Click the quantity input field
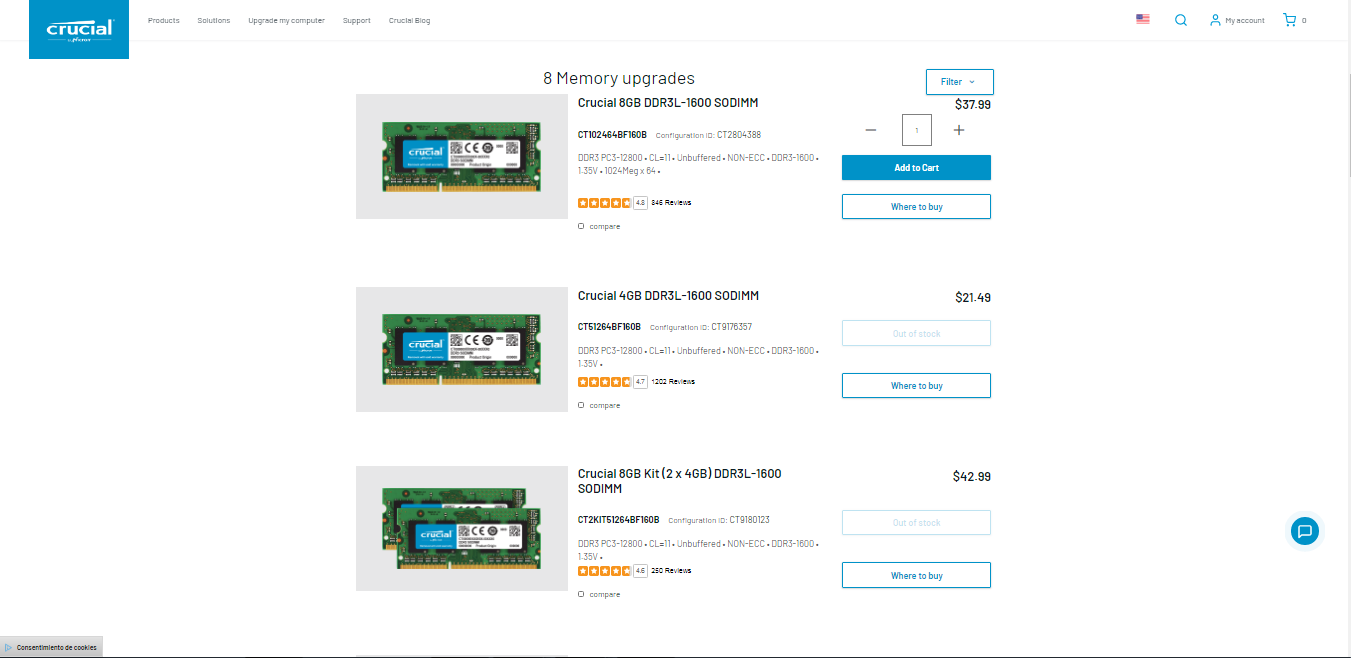Screen dimensions: 1351x658 click(917, 130)
